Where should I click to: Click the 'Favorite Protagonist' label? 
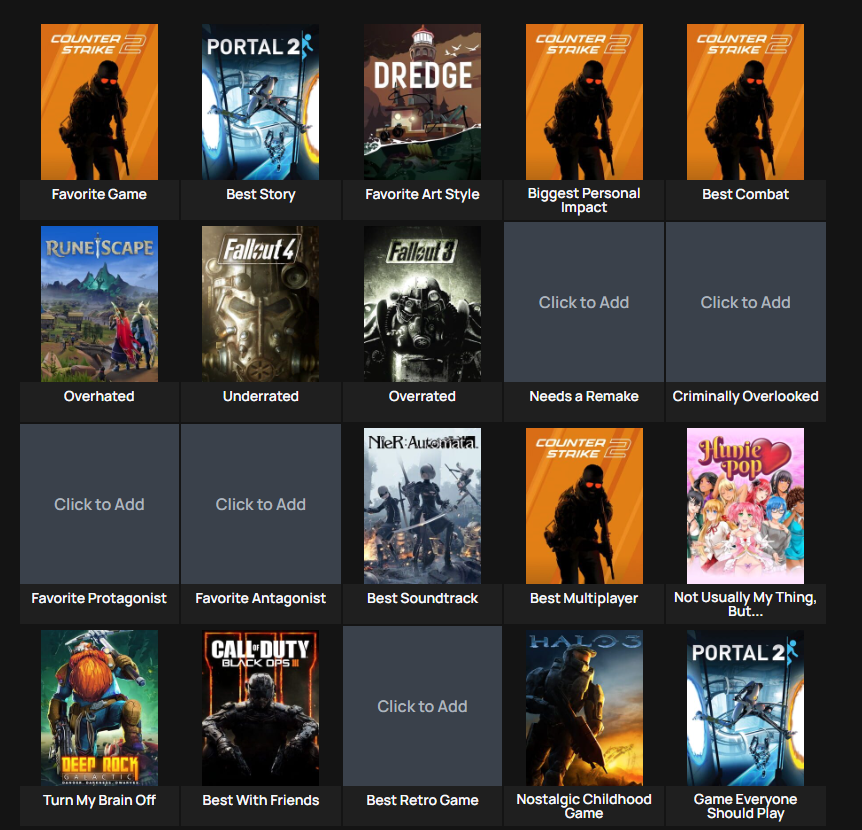click(100, 598)
